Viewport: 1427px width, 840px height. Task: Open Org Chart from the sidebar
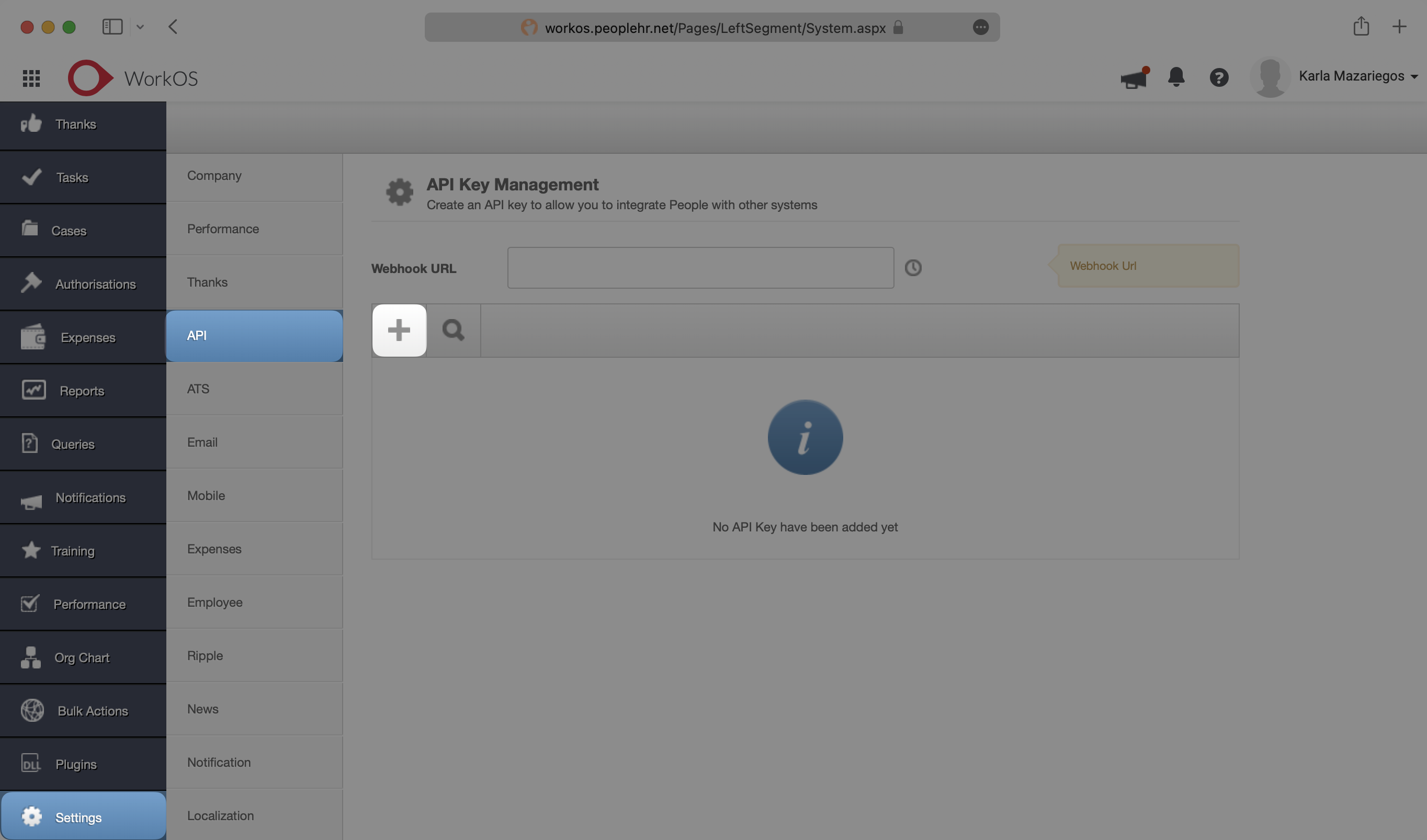pyautogui.click(x=82, y=657)
